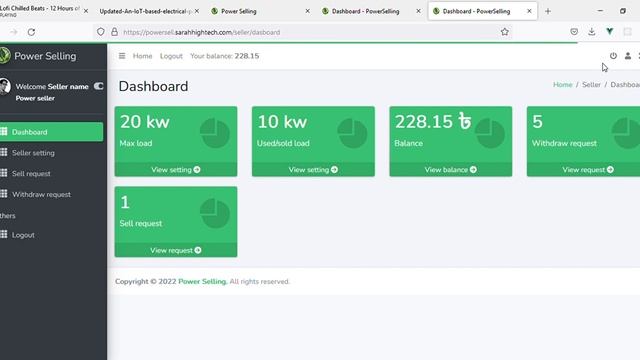Open the user profile icon in navbar
This screenshot has height=360, width=640.
click(x=628, y=56)
